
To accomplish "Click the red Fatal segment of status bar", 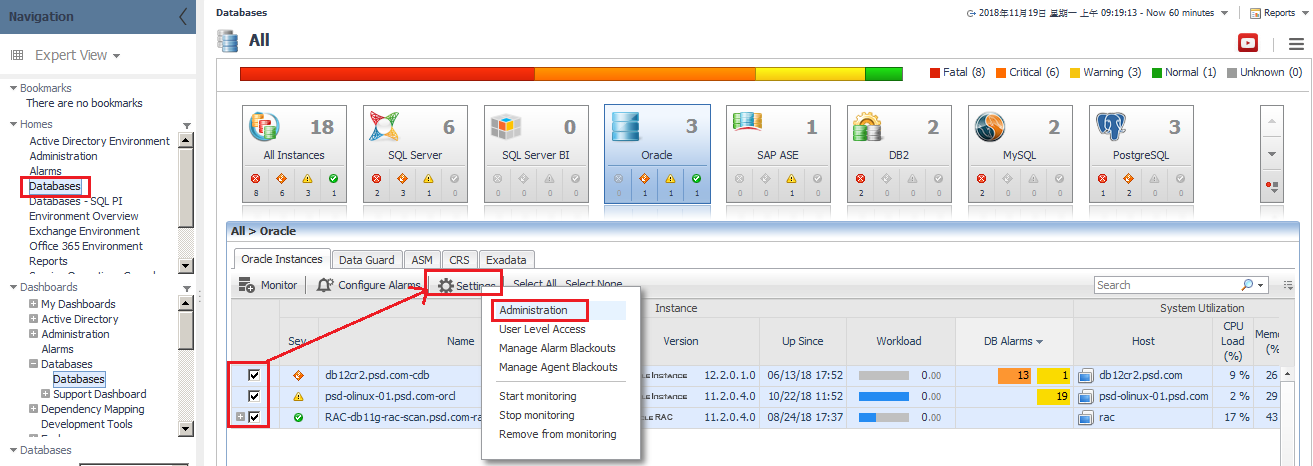I will [x=387, y=74].
